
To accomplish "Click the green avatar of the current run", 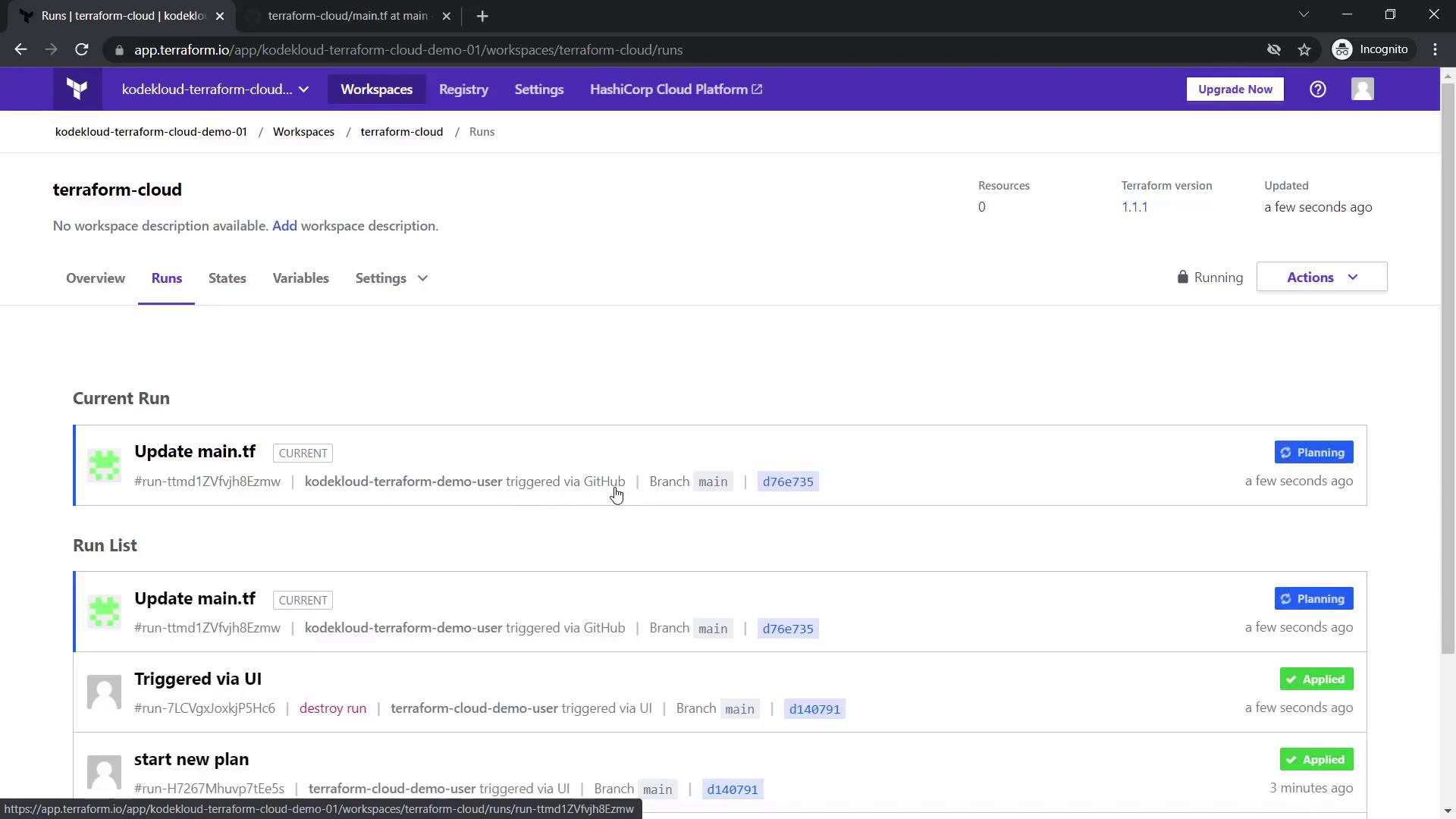I will point(104,465).
